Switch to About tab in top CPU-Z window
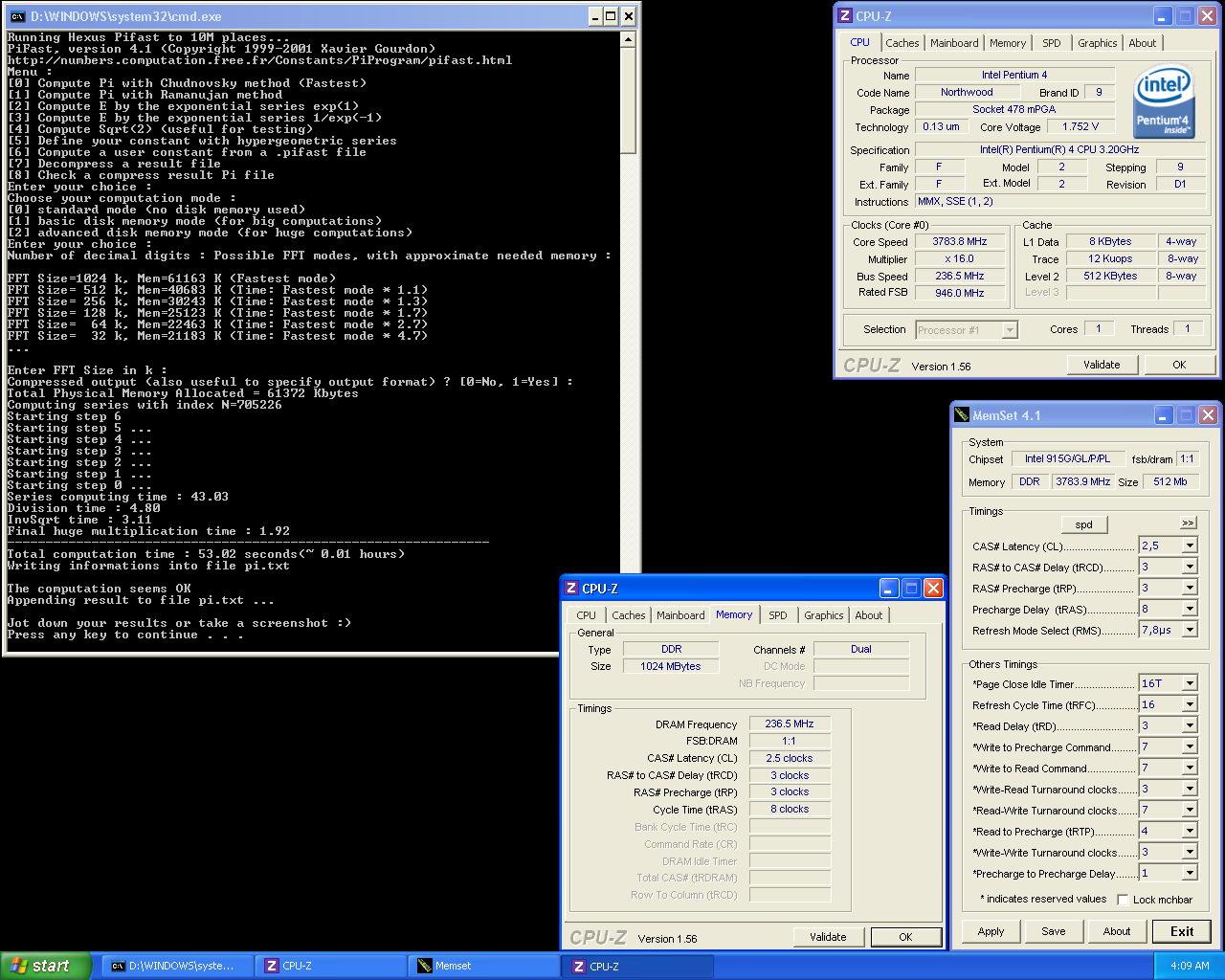Viewport: 1225px width, 980px height. pyautogui.click(x=1142, y=43)
